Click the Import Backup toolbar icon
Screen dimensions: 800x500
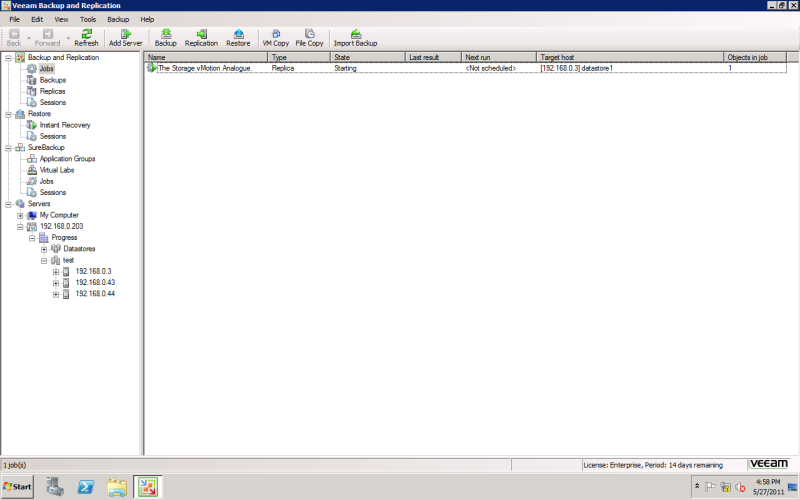tap(356, 34)
